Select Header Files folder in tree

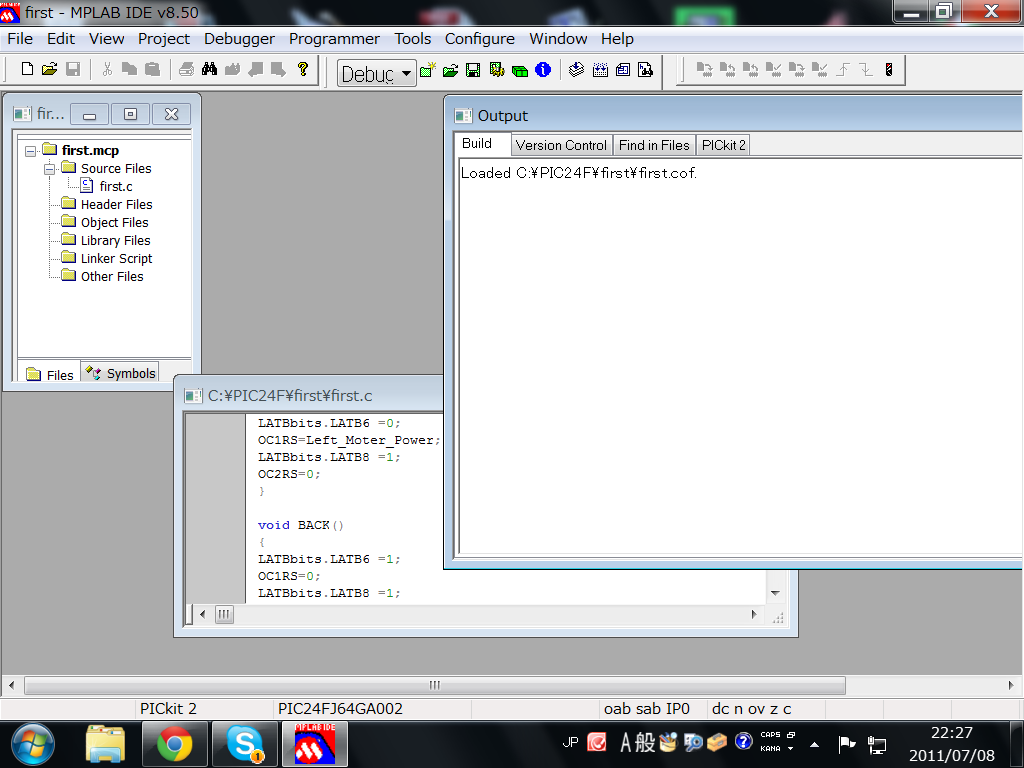click(116, 204)
